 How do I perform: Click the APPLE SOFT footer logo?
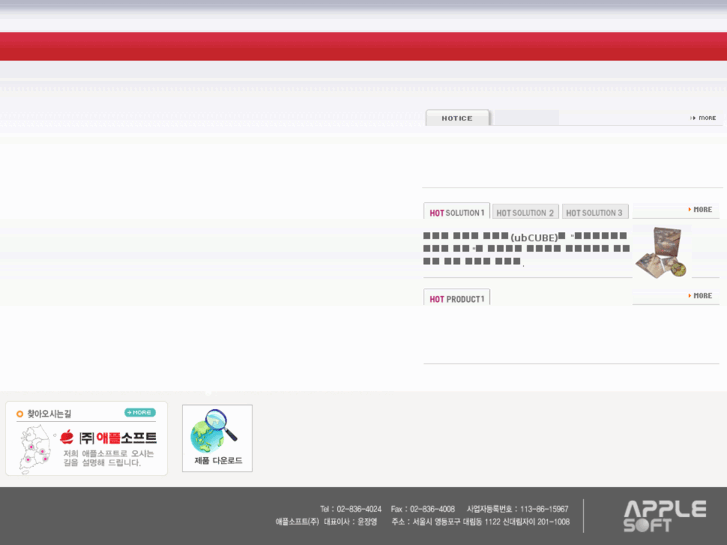point(664,516)
